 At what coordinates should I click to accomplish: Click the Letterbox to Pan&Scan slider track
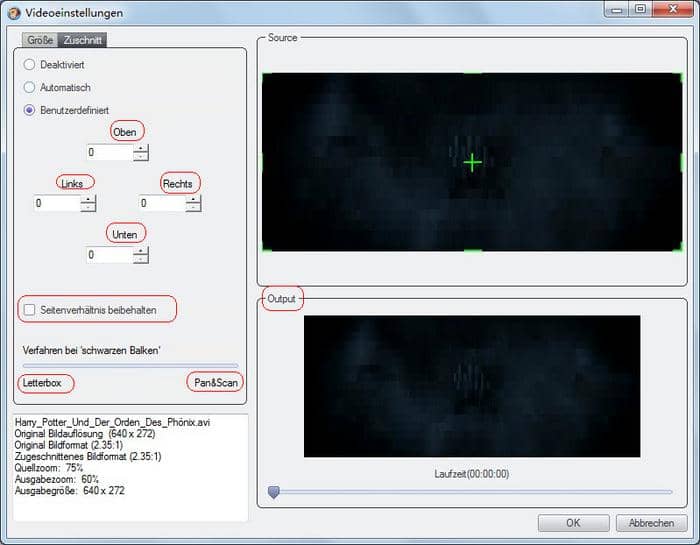pyautogui.click(x=130, y=366)
